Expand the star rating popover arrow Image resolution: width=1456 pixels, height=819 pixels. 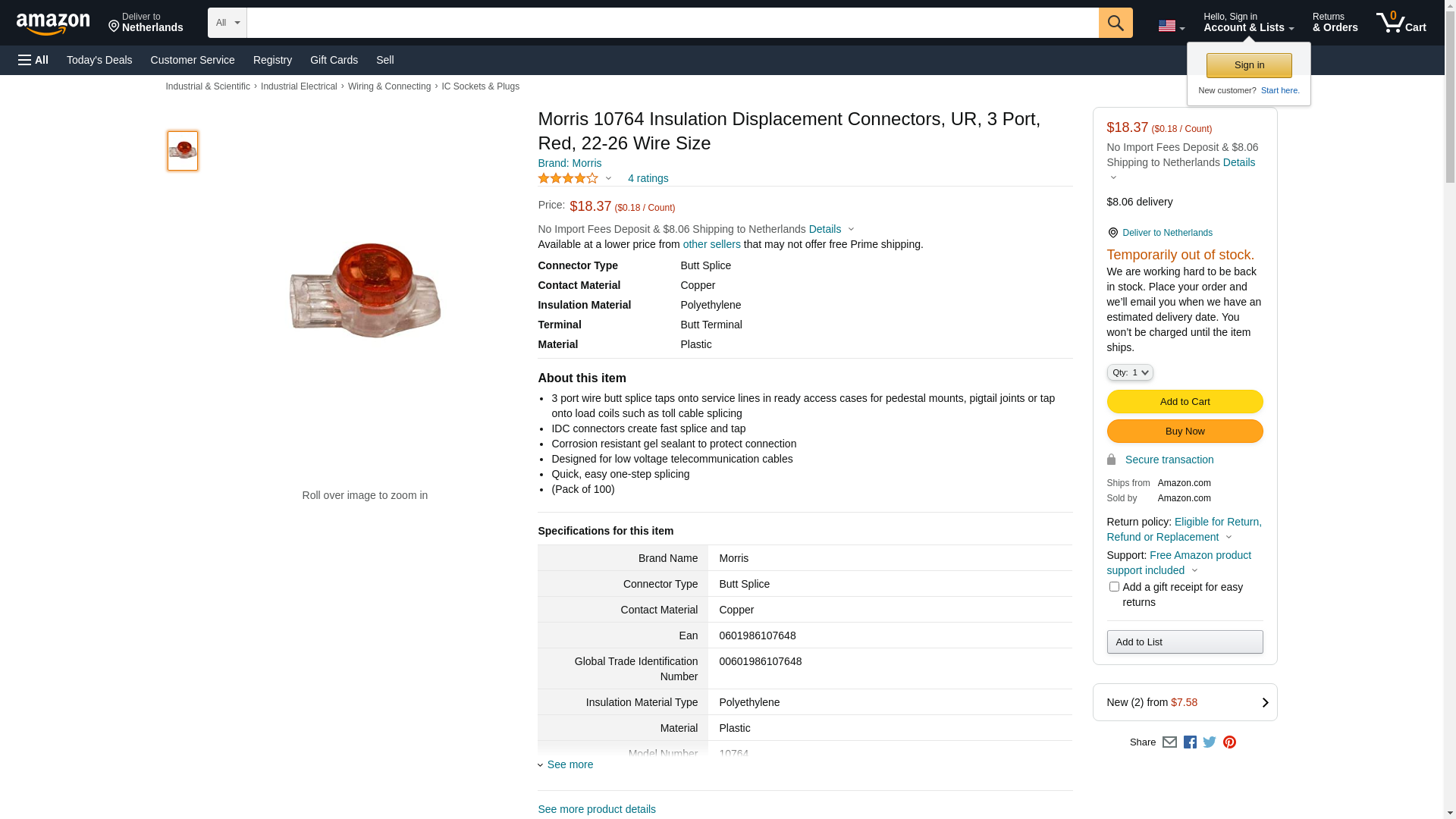608,179
